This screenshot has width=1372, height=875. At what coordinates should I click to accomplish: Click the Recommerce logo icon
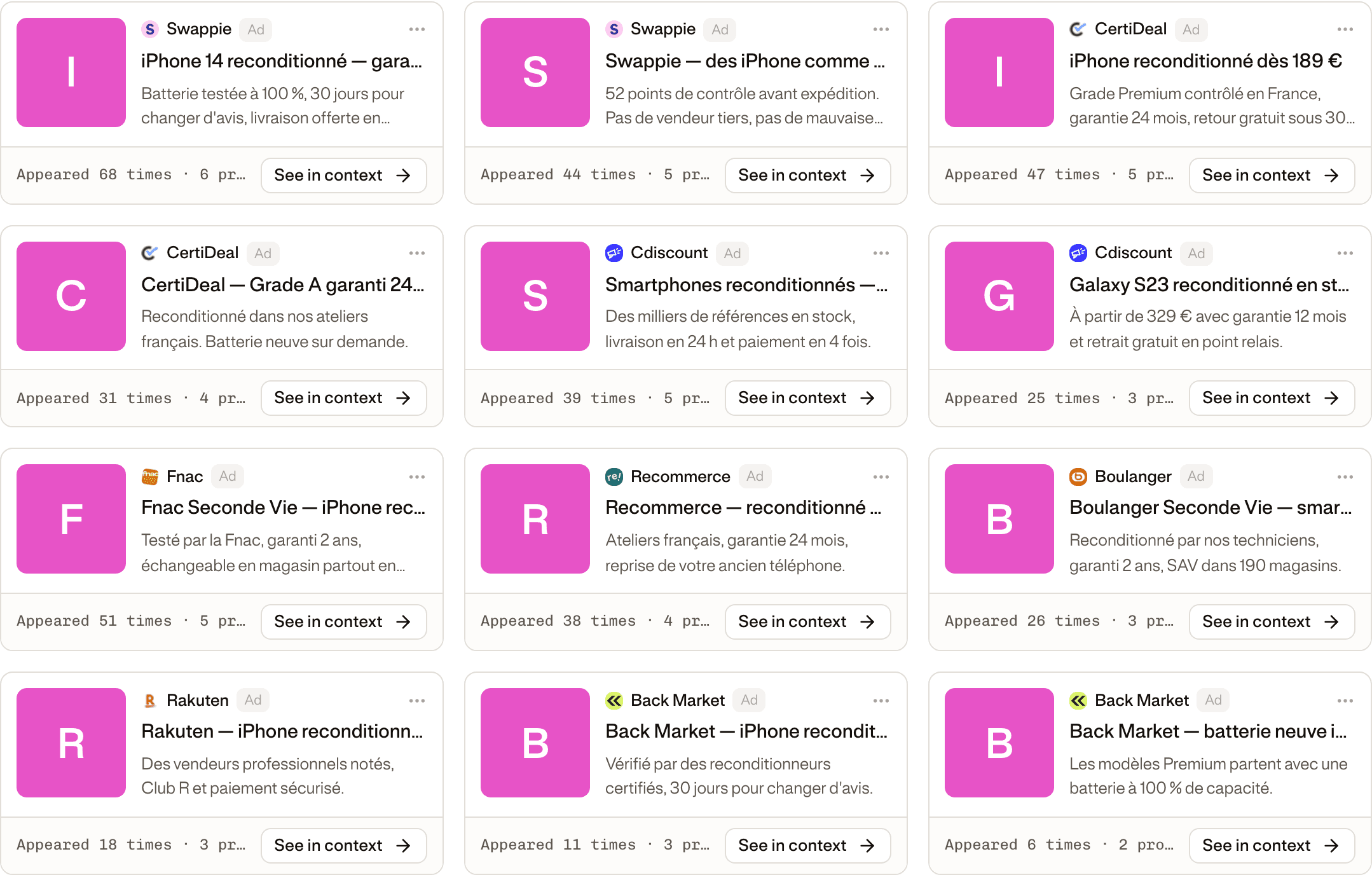pyautogui.click(x=614, y=476)
